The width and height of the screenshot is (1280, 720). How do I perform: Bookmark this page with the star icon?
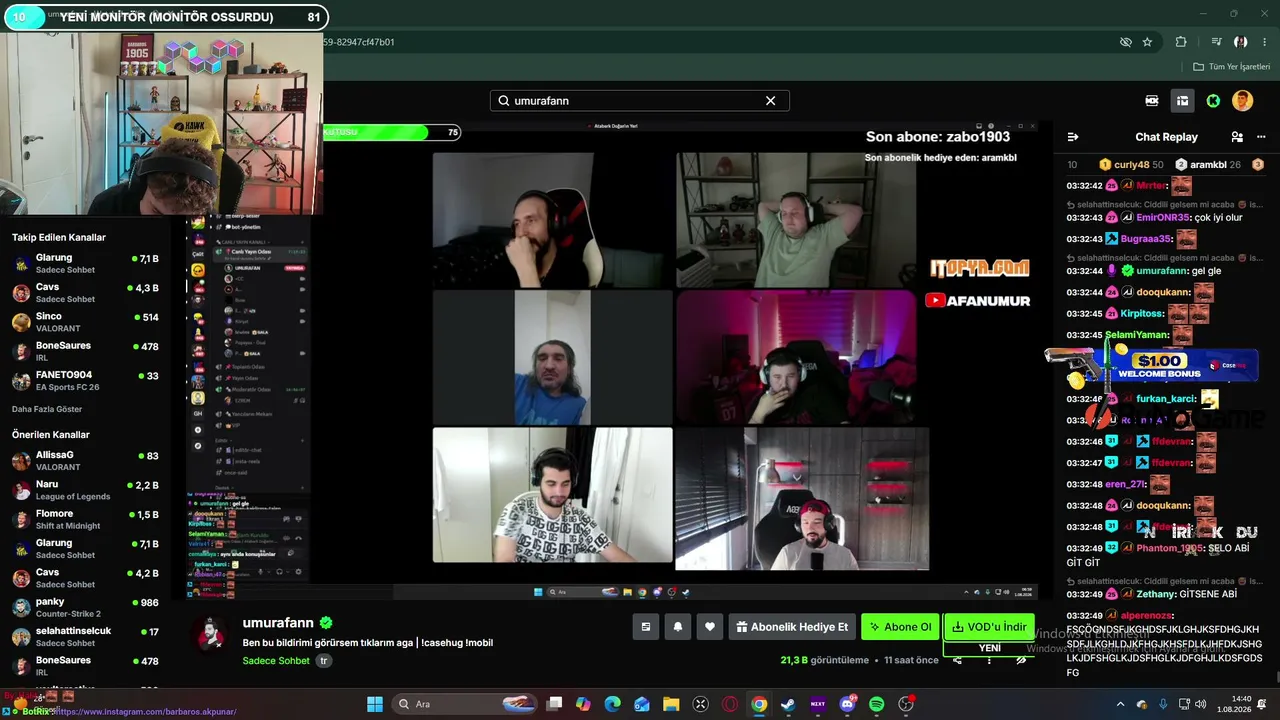pos(1147,42)
